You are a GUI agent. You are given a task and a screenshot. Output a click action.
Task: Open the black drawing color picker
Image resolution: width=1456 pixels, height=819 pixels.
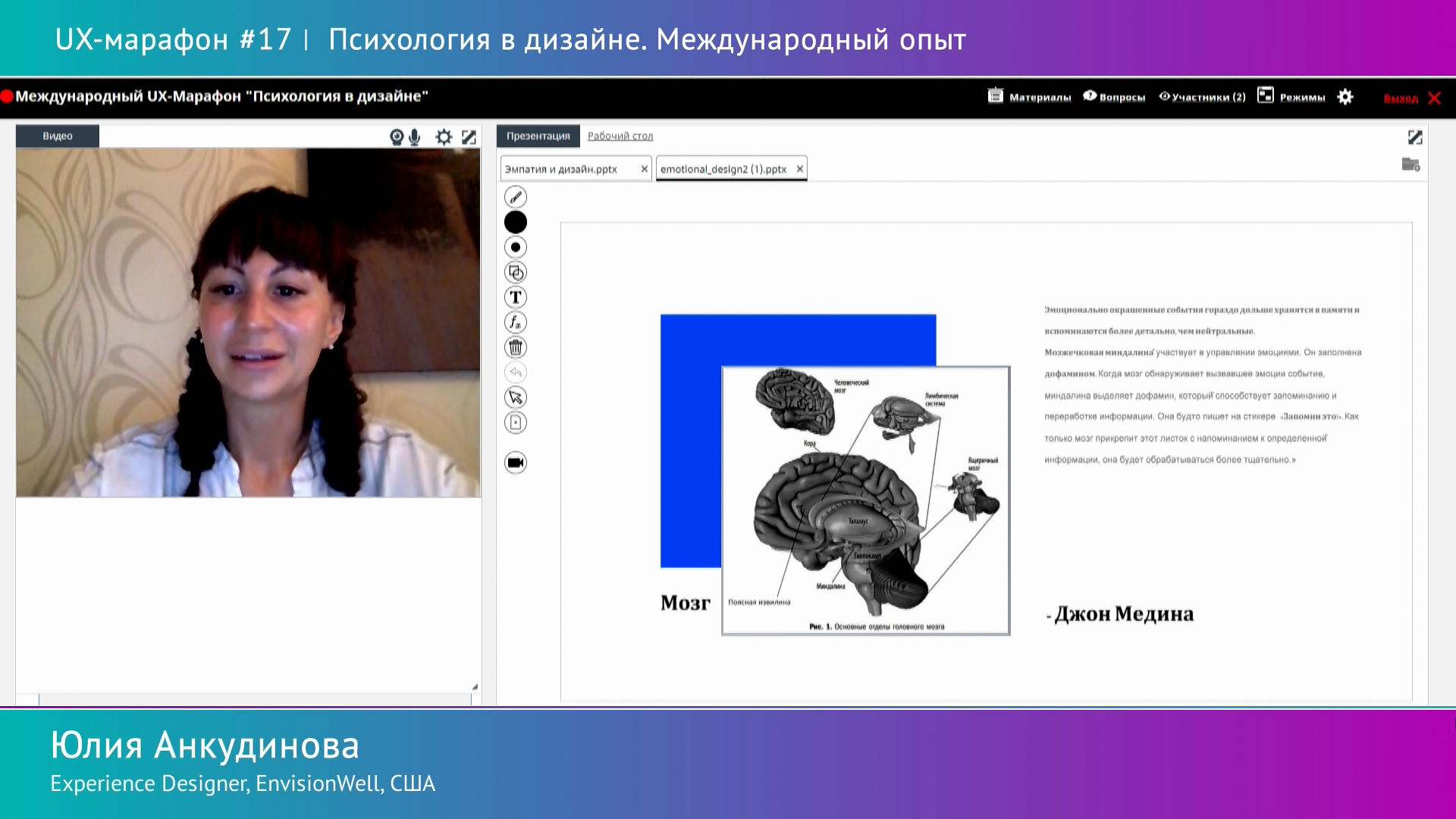pos(516,222)
